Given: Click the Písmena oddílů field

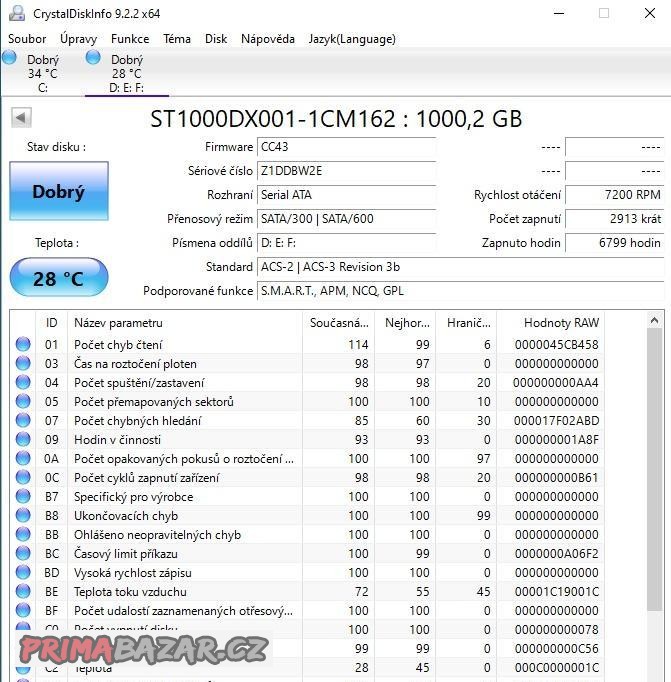Looking at the screenshot, I should [346, 243].
